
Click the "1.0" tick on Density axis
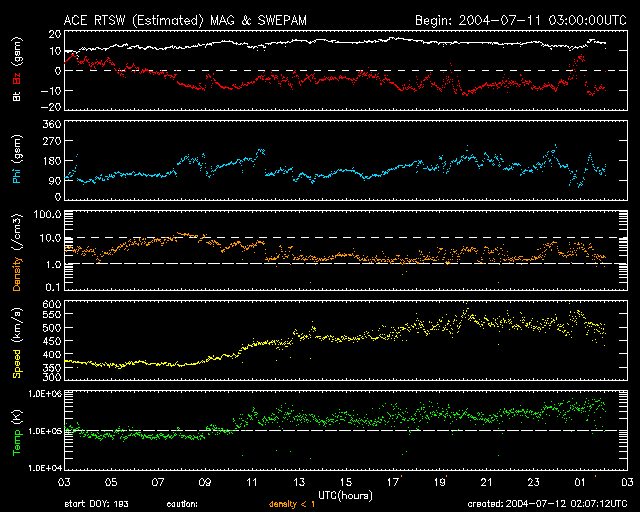53,265
